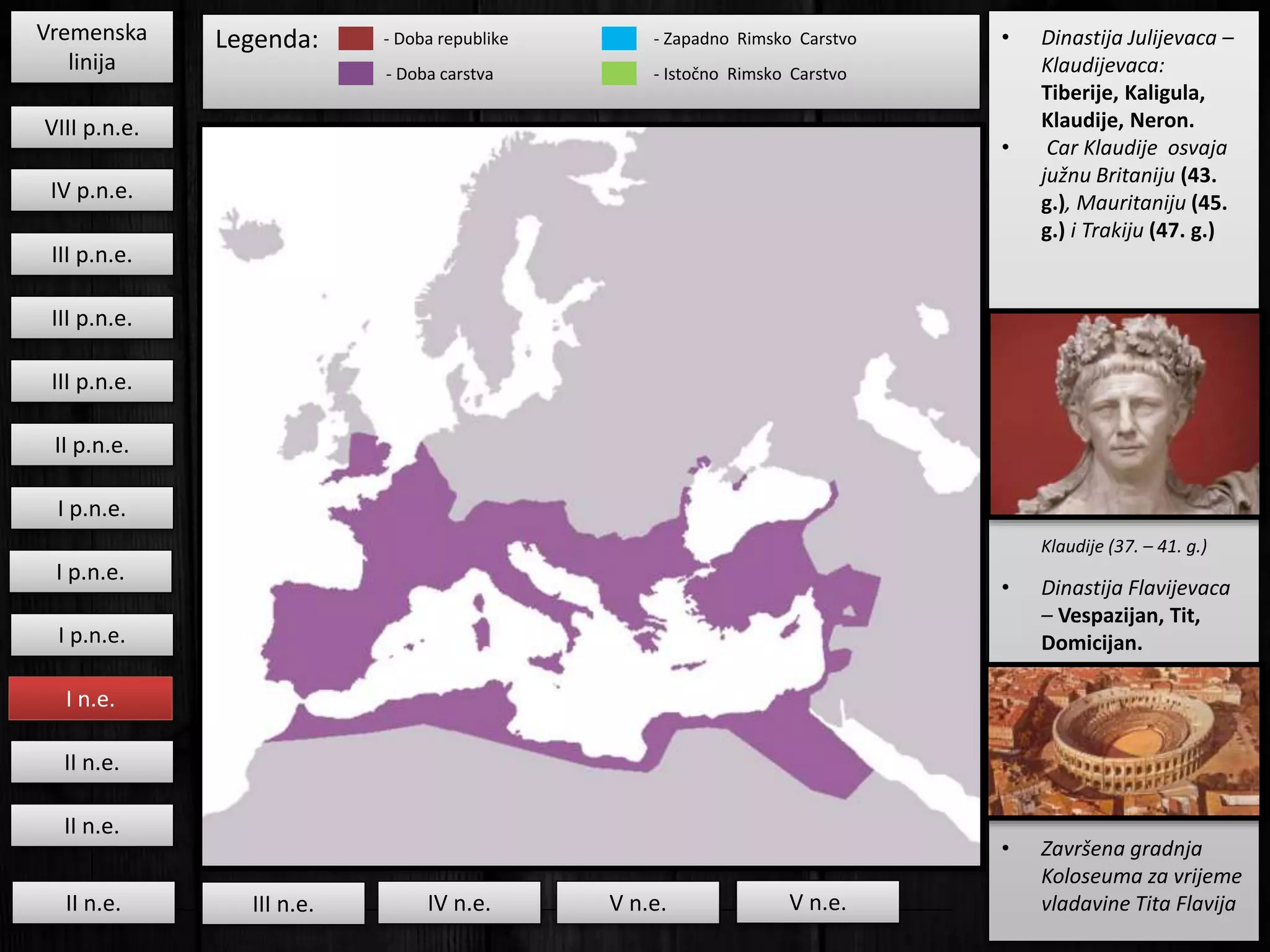
Task: Click the Dinastija Flavijevaca text box
Action: tap(1124, 615)
